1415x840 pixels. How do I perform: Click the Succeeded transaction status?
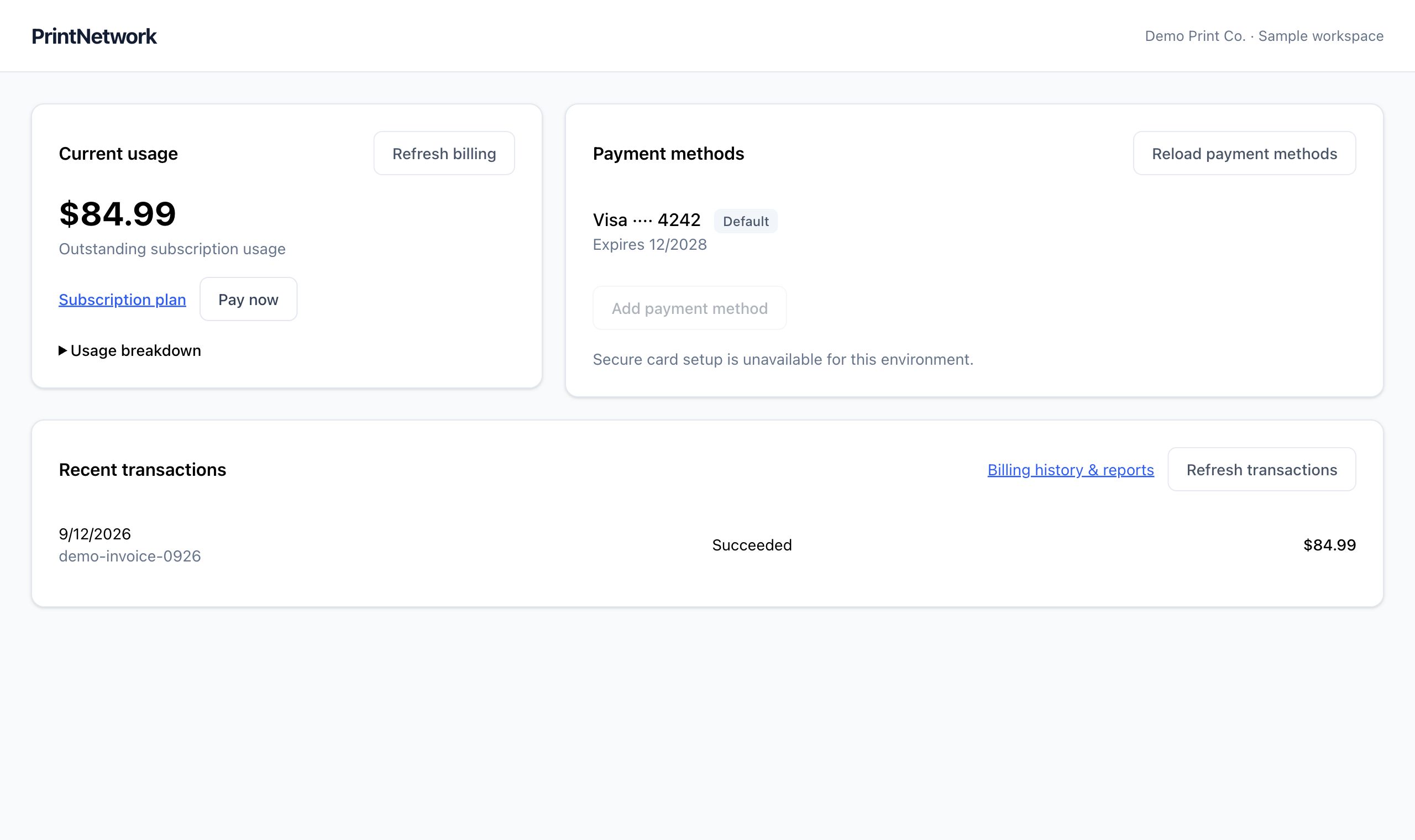[x=752, y=545]
